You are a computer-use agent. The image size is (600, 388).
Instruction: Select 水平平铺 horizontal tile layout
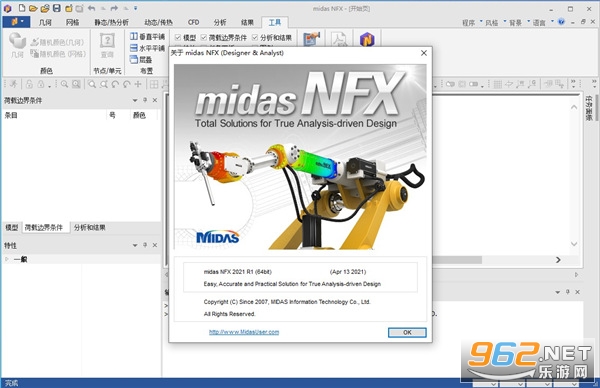(x=147, y=48)
